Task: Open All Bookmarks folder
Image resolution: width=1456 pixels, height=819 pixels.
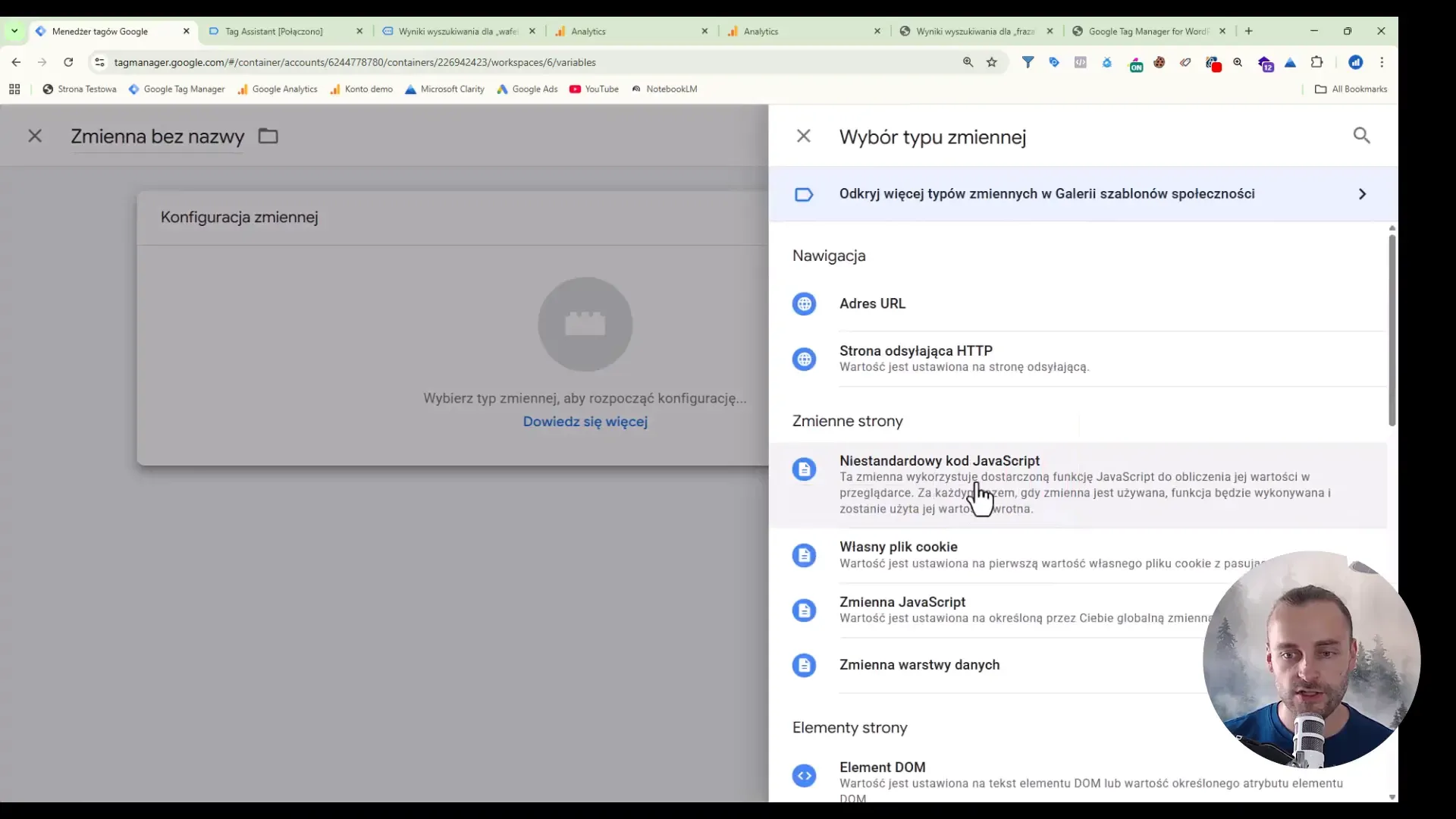Action: coord(1351,89)
